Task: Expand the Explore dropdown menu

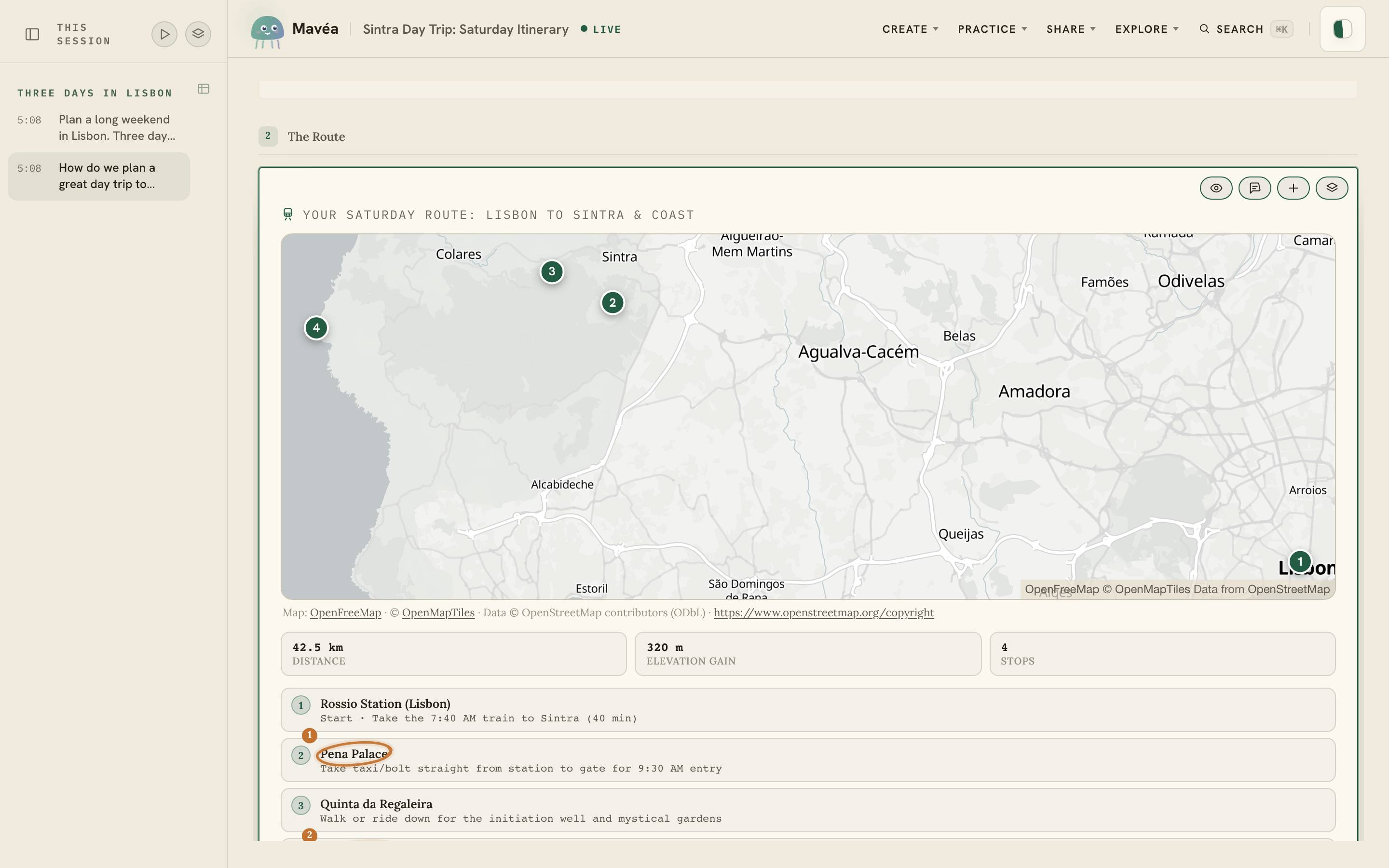Action: (x=1147, y=29)
